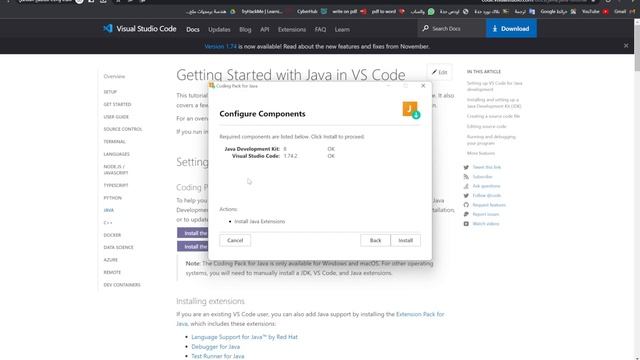640x360 pixels.
Task: Select the C++ section in the docs sidebar
Action: (108, 223)
